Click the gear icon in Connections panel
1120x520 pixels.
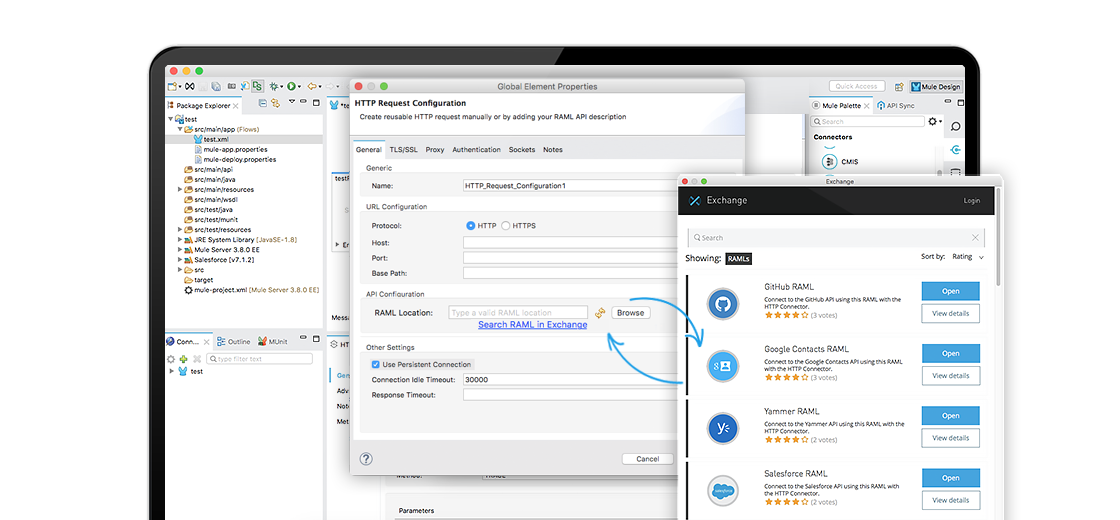click(171, 359)
